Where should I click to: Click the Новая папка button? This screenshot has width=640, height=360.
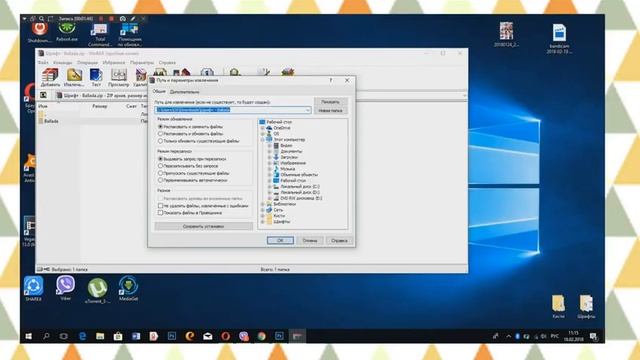(330, 111)
